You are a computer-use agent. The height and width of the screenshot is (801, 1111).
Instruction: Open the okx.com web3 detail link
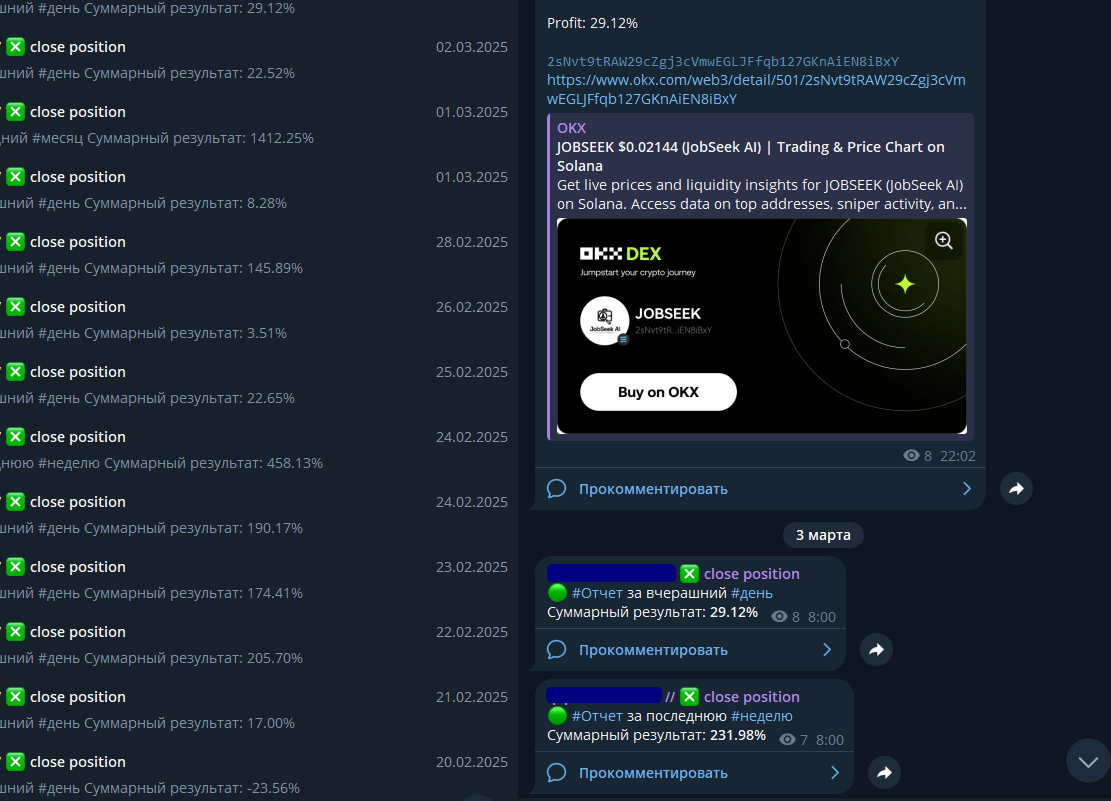point(756,89)
